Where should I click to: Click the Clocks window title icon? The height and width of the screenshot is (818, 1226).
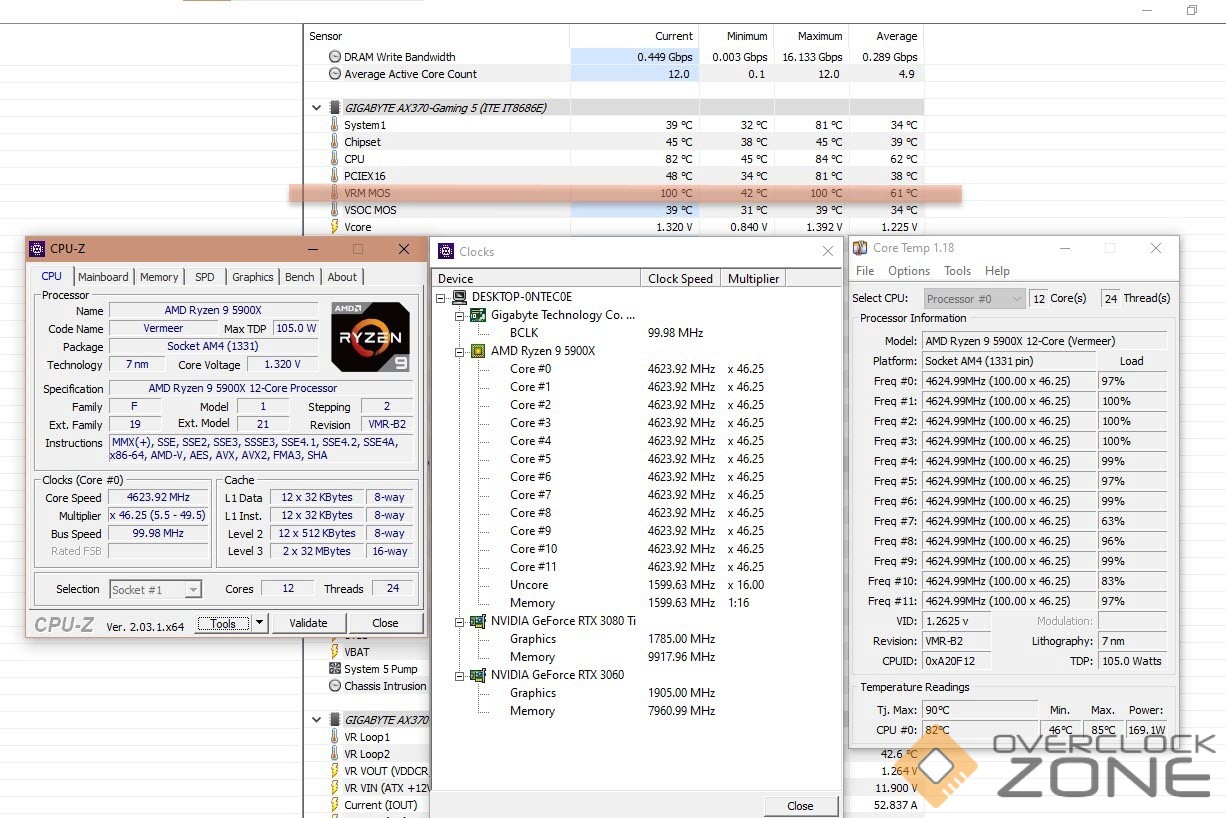[446, 252]
